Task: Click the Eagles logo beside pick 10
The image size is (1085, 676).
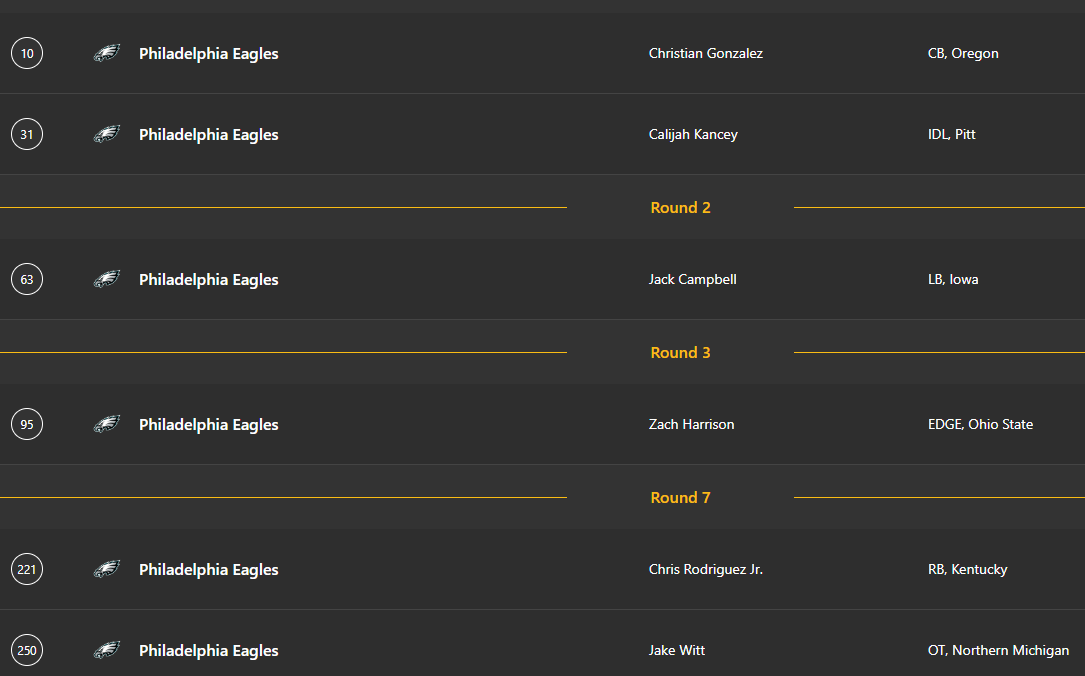Action: point(107,53)
